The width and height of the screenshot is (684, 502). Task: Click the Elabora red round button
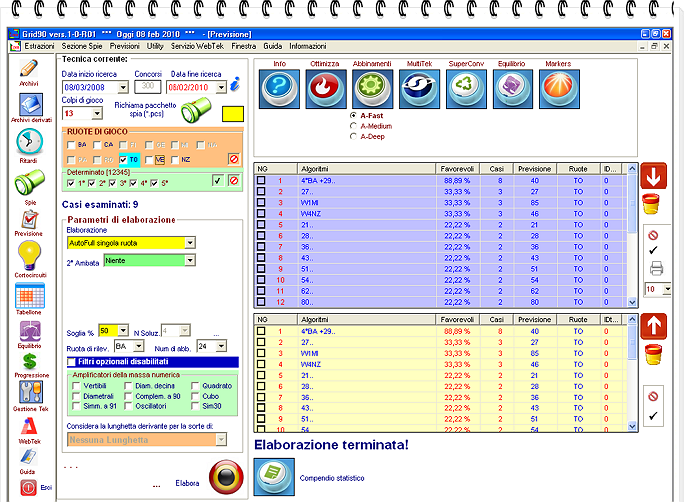[x=226, y=477]
